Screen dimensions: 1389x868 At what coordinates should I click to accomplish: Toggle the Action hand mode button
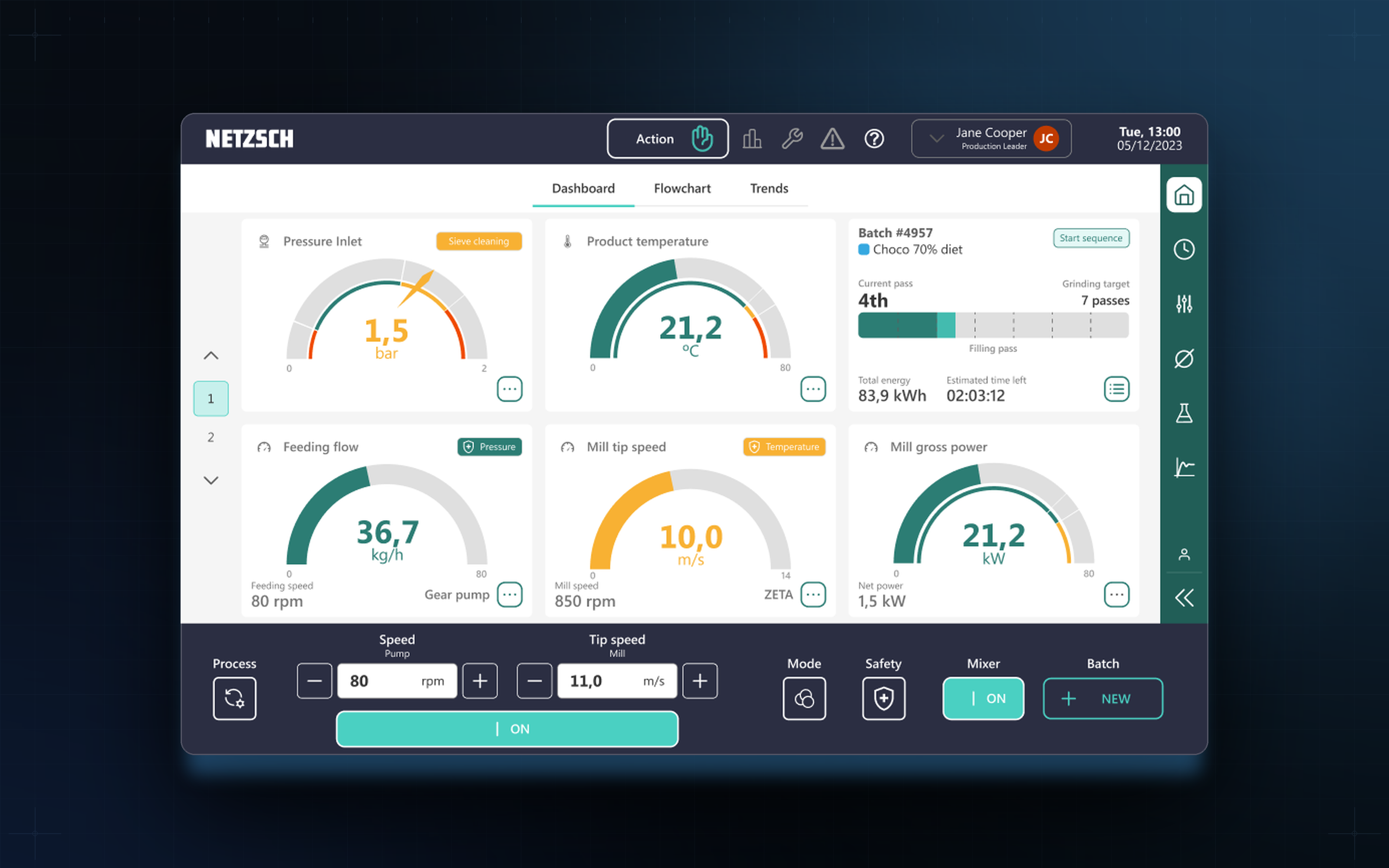point(668,138)
